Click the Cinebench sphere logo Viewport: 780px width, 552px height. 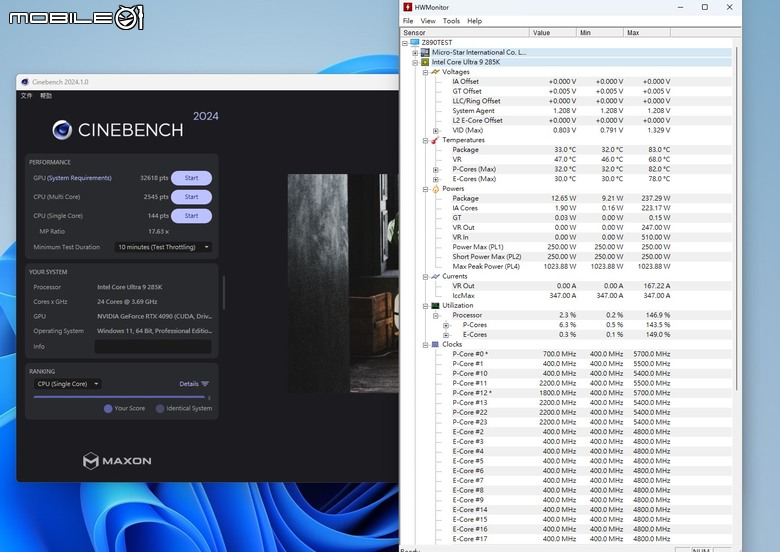tap(62, 130)
